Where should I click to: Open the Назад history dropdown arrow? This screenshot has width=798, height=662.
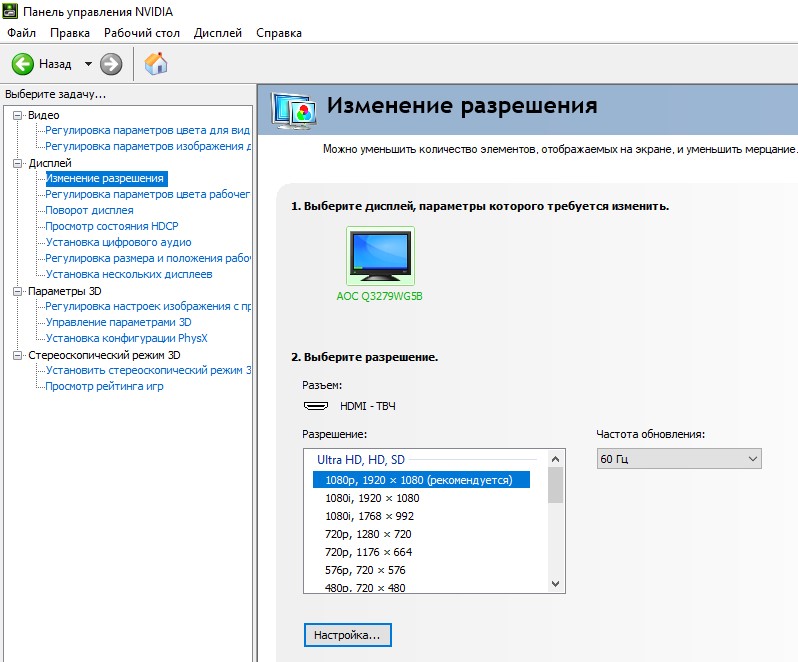tap(88, 64)
